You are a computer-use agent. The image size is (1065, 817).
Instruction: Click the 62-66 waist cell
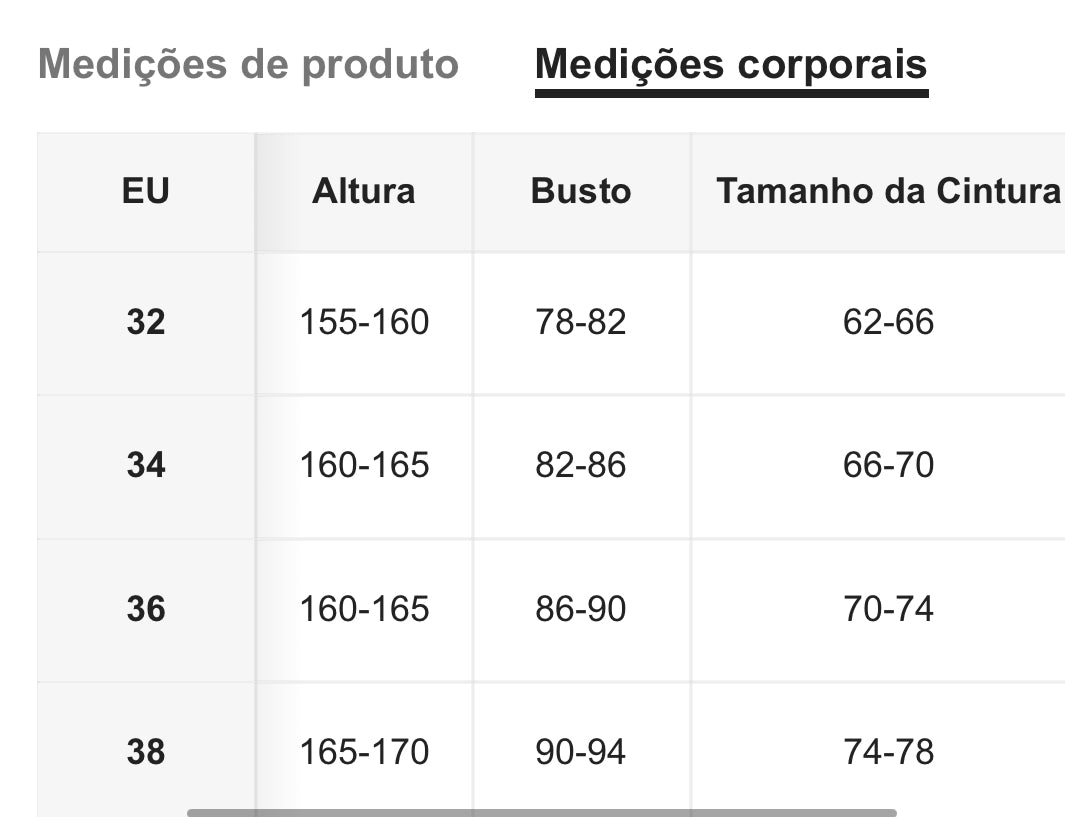[888, 322]
